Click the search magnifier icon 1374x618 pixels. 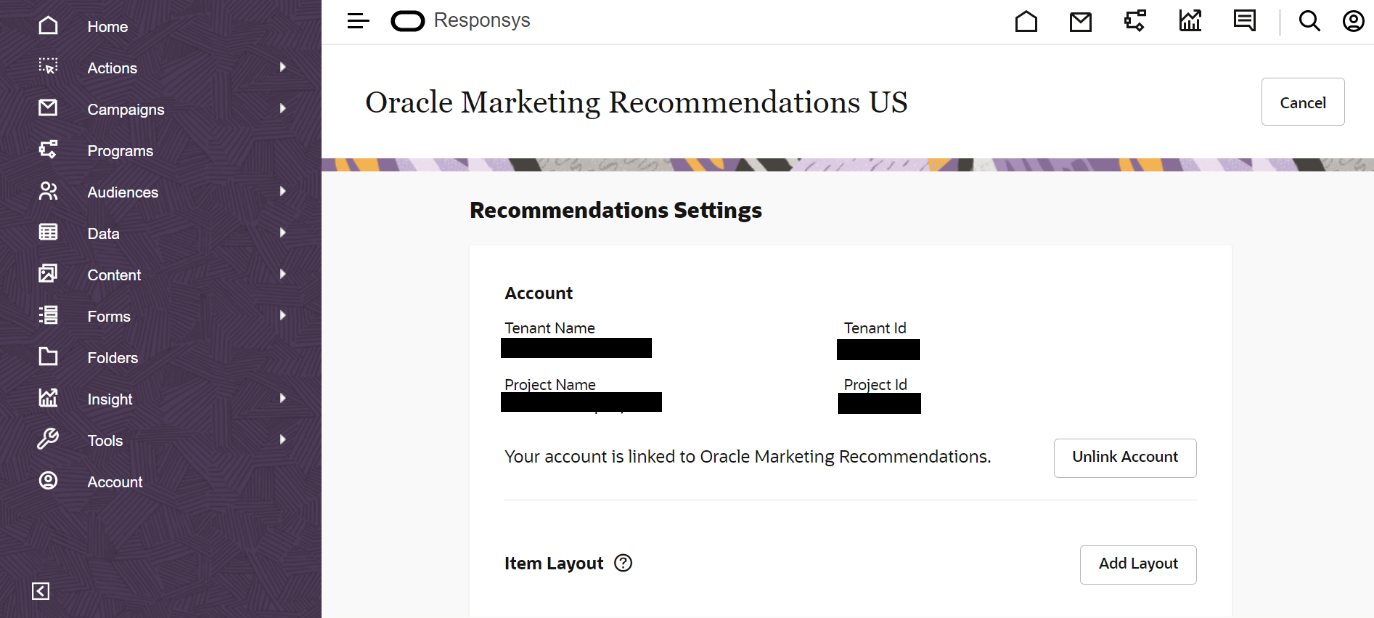[x=1309, y=21]
